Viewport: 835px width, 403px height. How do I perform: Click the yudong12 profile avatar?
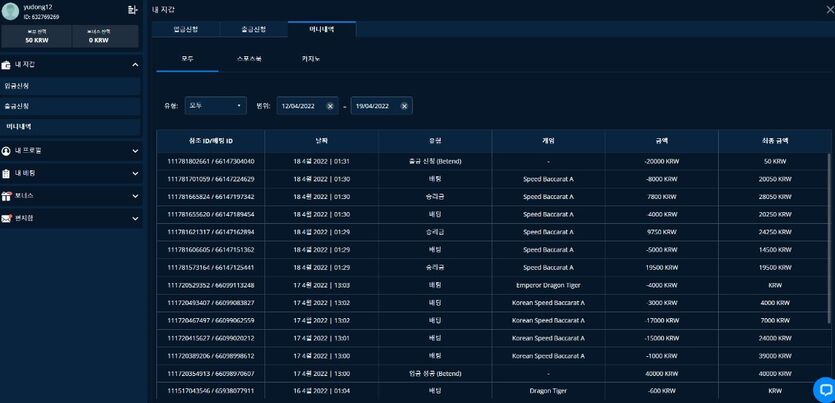click(11, 11)
